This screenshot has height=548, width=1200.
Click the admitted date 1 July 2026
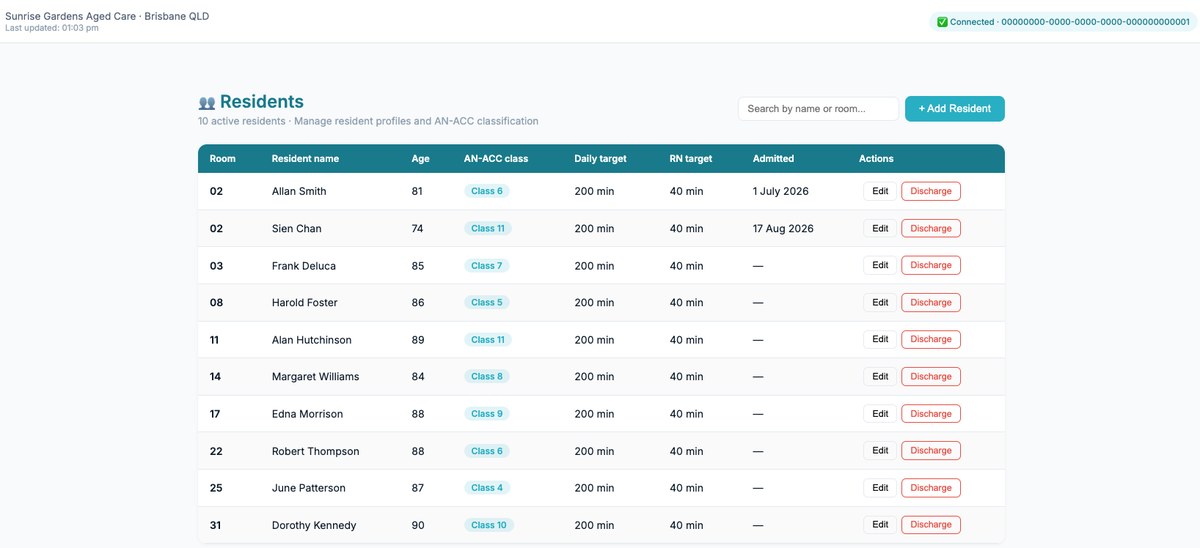(x=781, y=191)
